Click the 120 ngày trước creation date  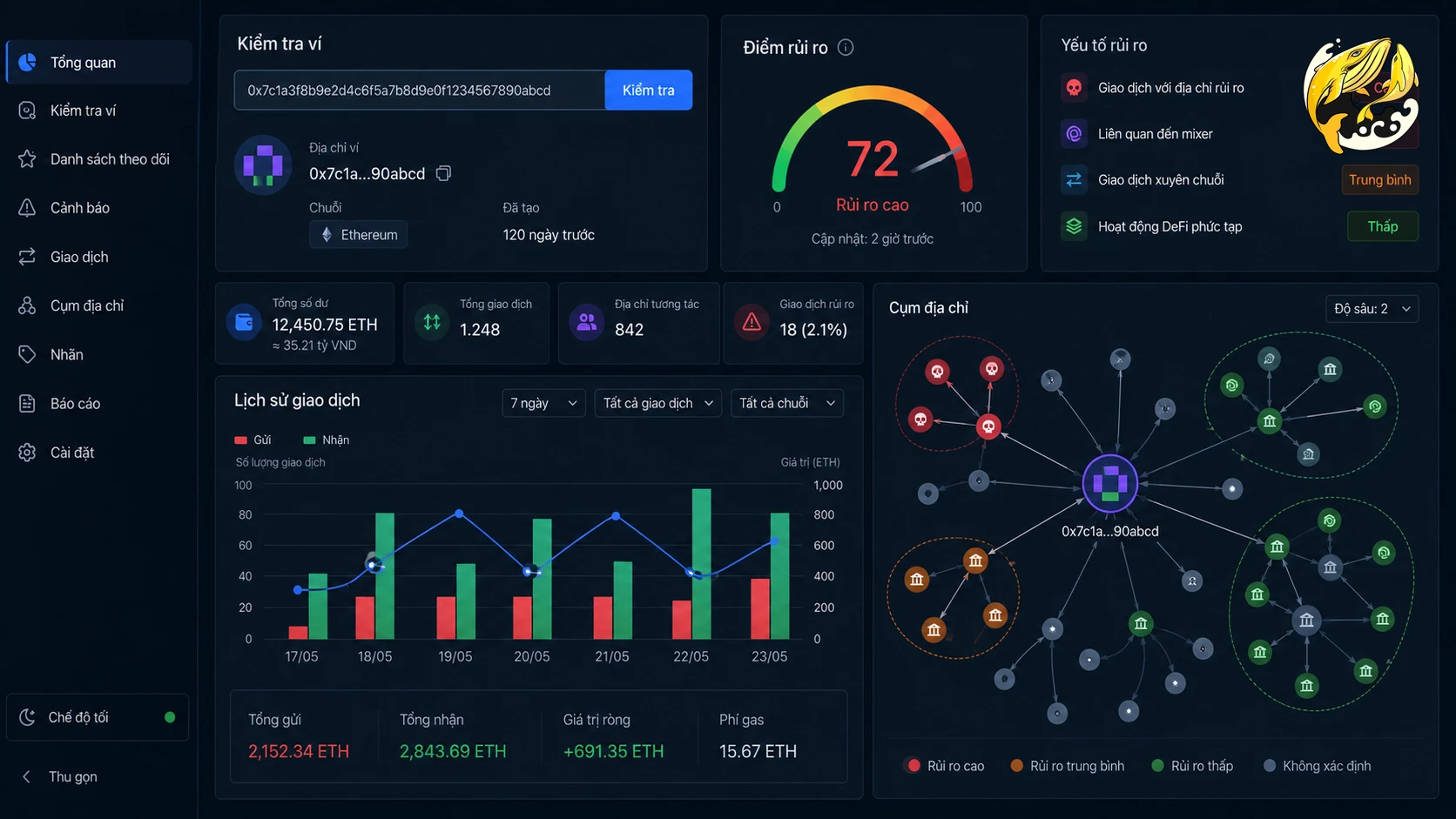(549, 235)
